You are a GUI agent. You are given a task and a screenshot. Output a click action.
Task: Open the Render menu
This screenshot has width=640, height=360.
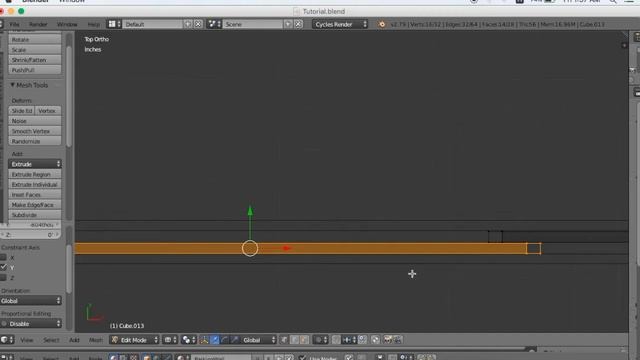pos(38,24)
